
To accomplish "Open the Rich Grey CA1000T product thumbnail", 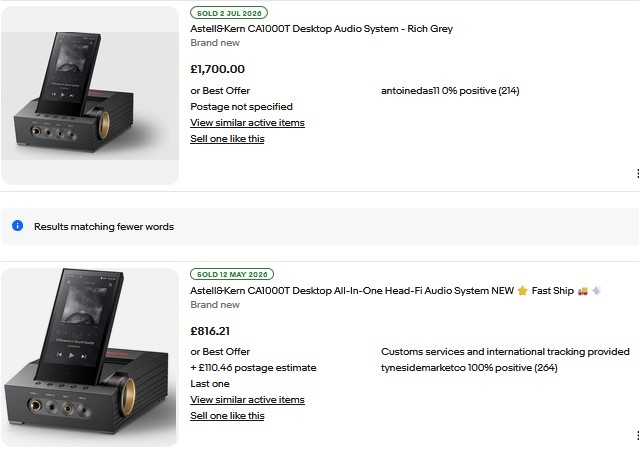I will [90, 95].
